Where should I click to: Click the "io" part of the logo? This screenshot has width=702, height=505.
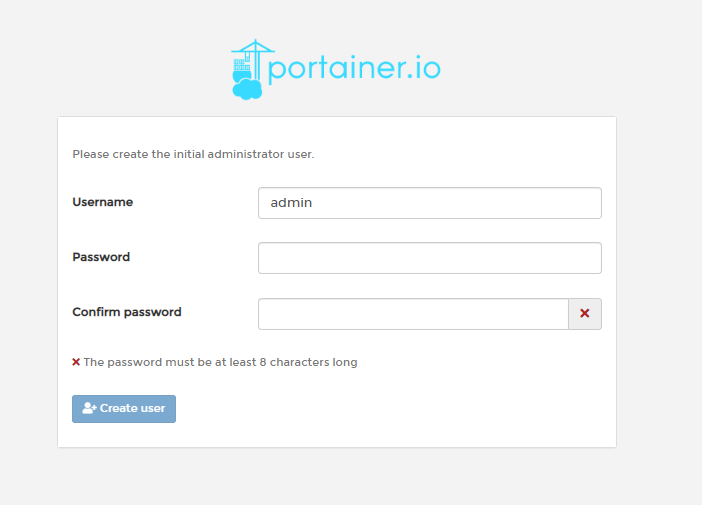(427, 68)
